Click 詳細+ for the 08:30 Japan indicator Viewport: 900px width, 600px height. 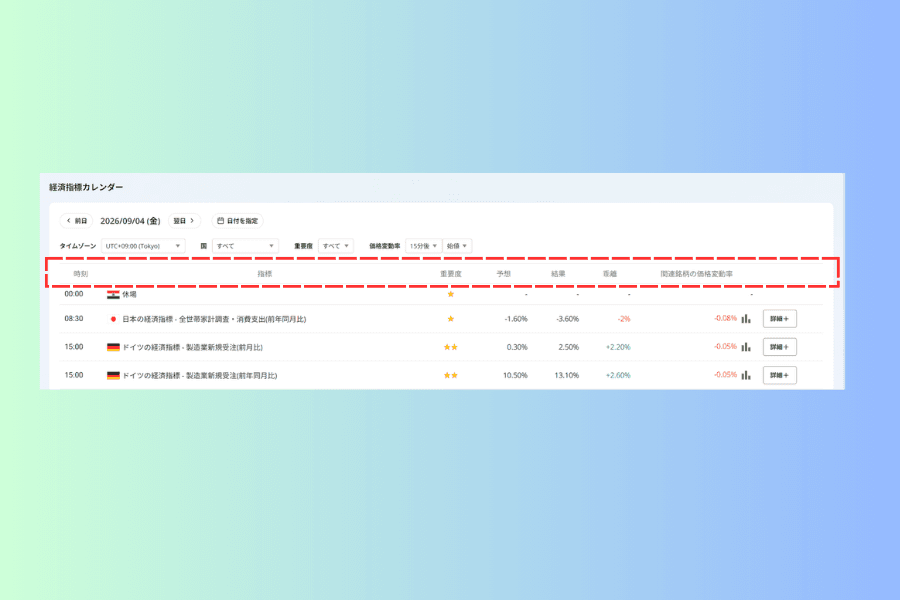pos(779,319)
